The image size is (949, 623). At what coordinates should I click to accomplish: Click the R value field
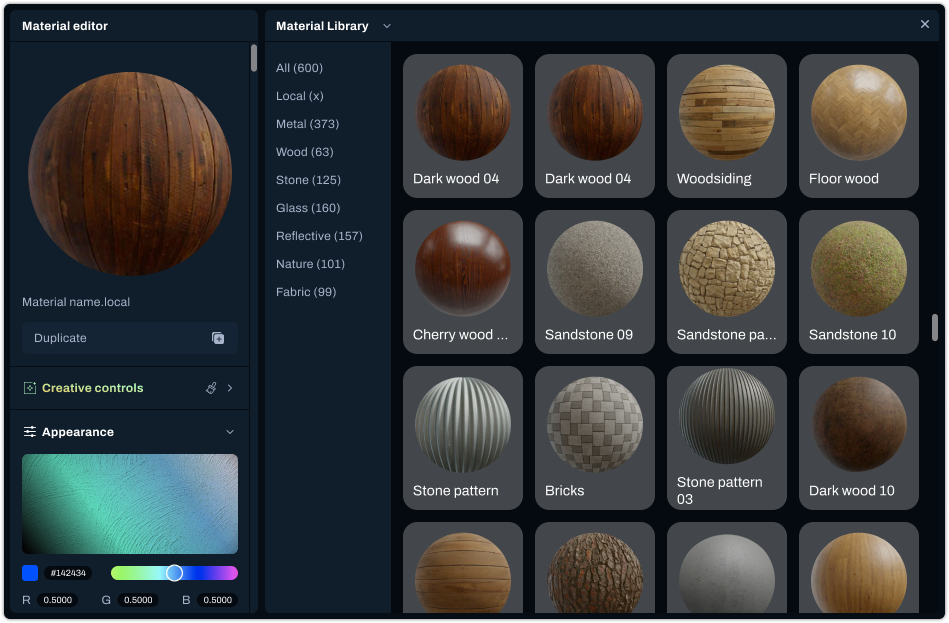tap(57, 600)
